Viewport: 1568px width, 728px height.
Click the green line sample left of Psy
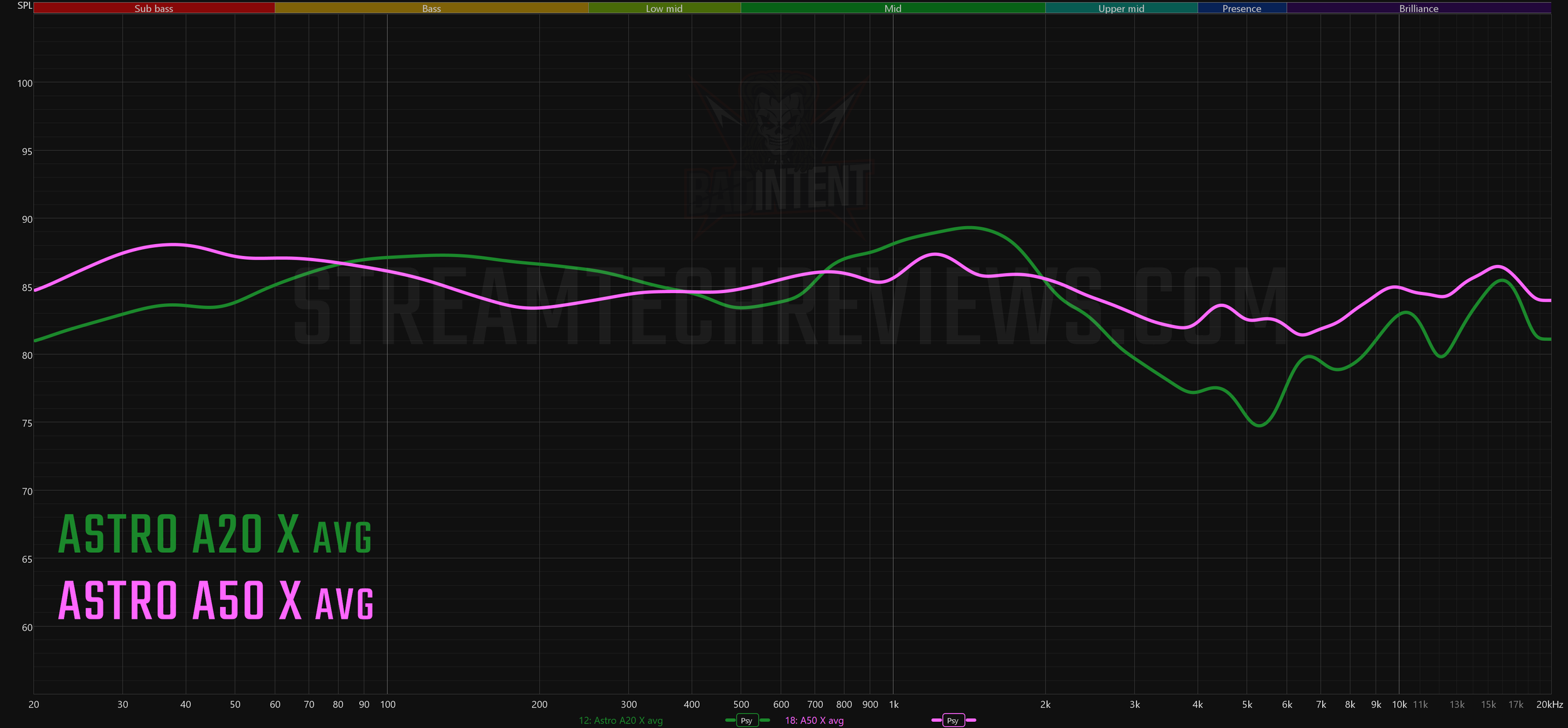pyautogui.click(x=730, y=720)
